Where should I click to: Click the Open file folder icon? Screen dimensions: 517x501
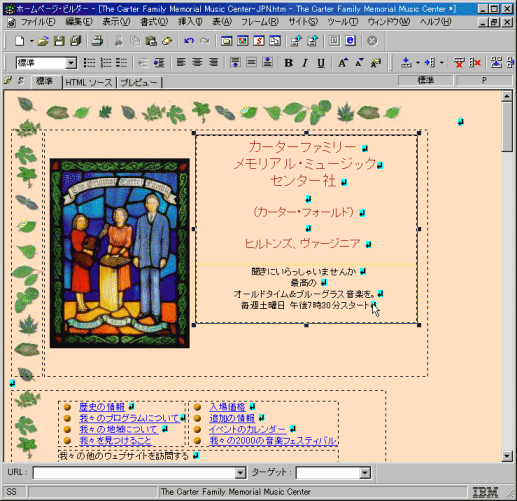(x=43, y=41)
